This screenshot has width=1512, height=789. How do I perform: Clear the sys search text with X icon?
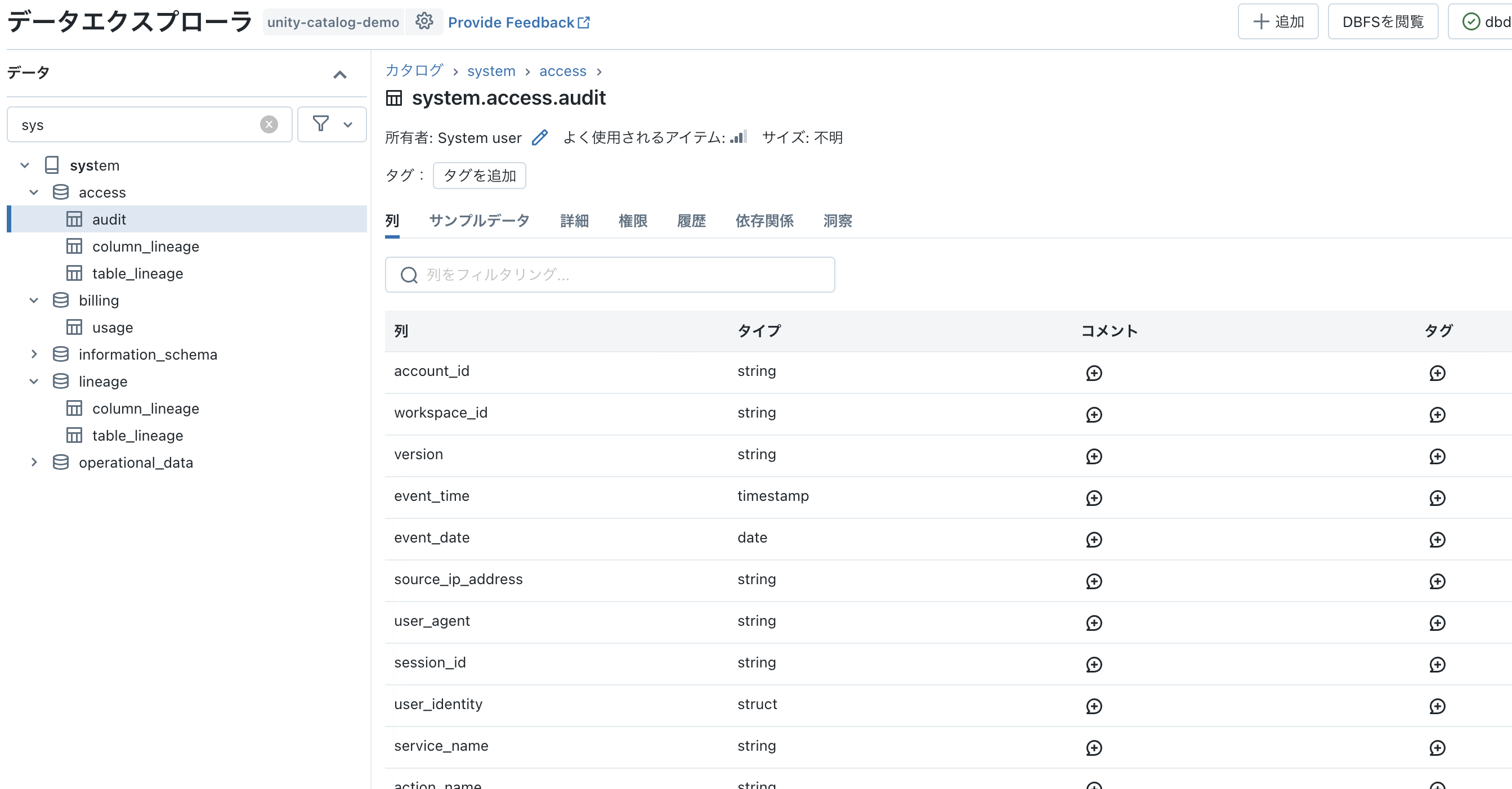click(269, 124)
